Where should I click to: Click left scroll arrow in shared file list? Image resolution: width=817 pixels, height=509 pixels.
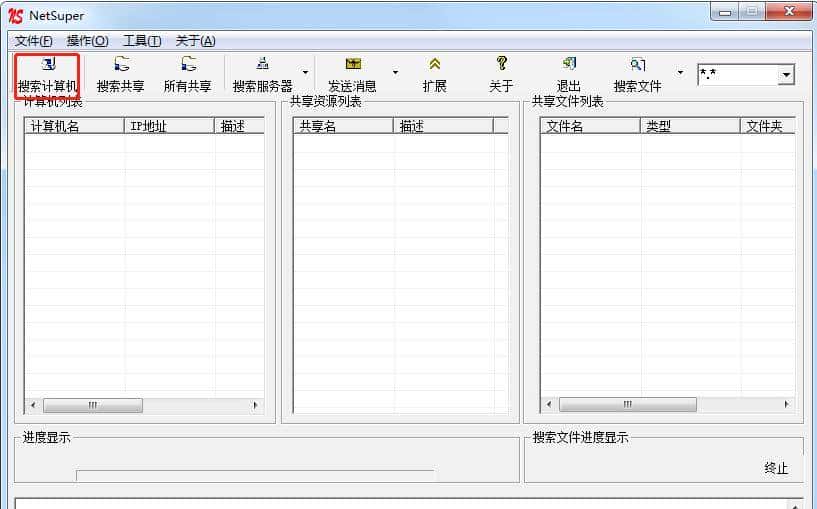pos(549,404)
